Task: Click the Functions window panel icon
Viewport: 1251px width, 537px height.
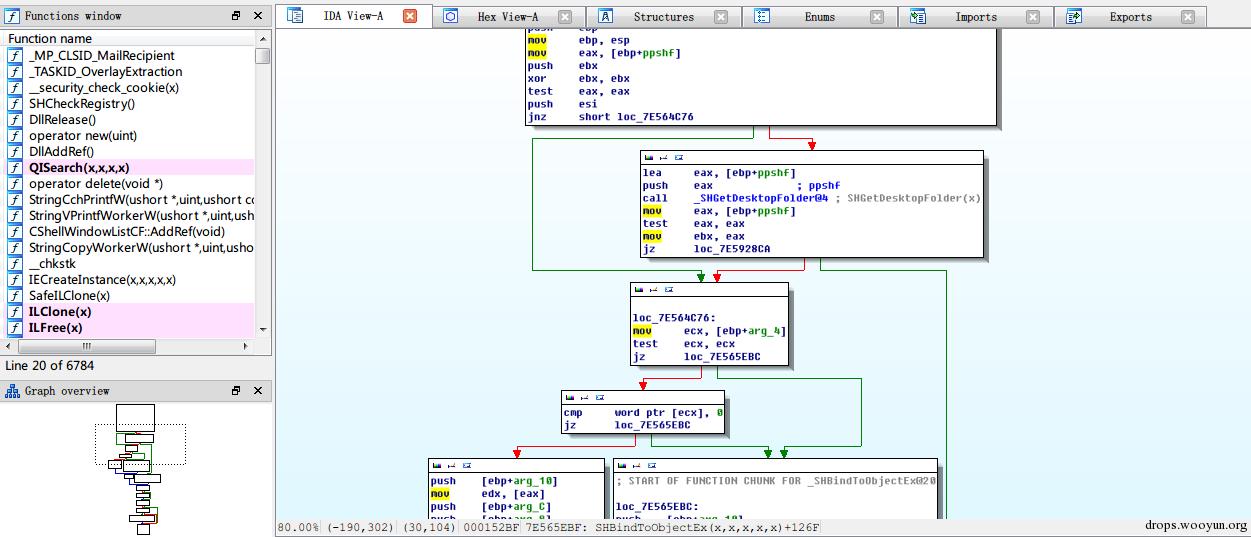Action: (12, 16)
